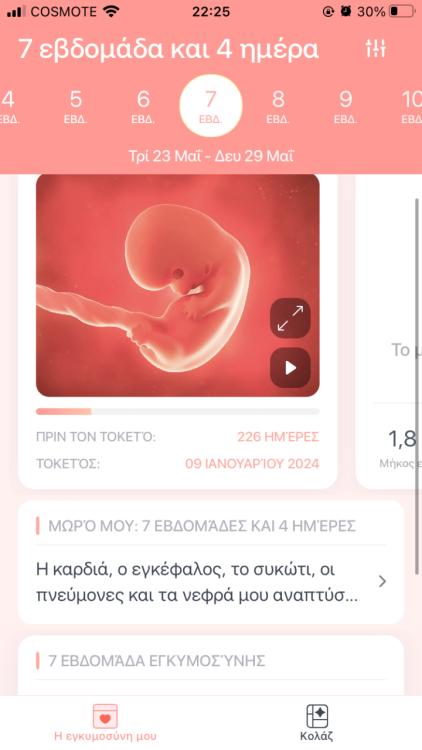Select week 9 in week selector
The height and width of the screenshot is (750, 422).
click(345, 106)
